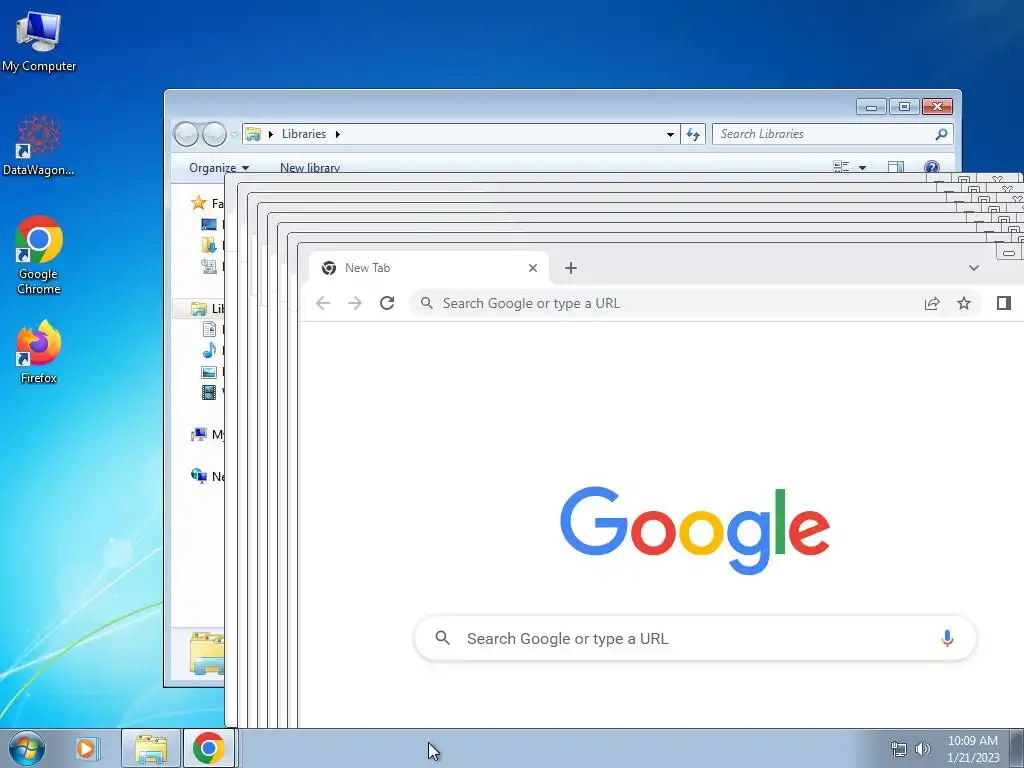
Task: Close the New Tab tab
Action: tap(533, 268)
